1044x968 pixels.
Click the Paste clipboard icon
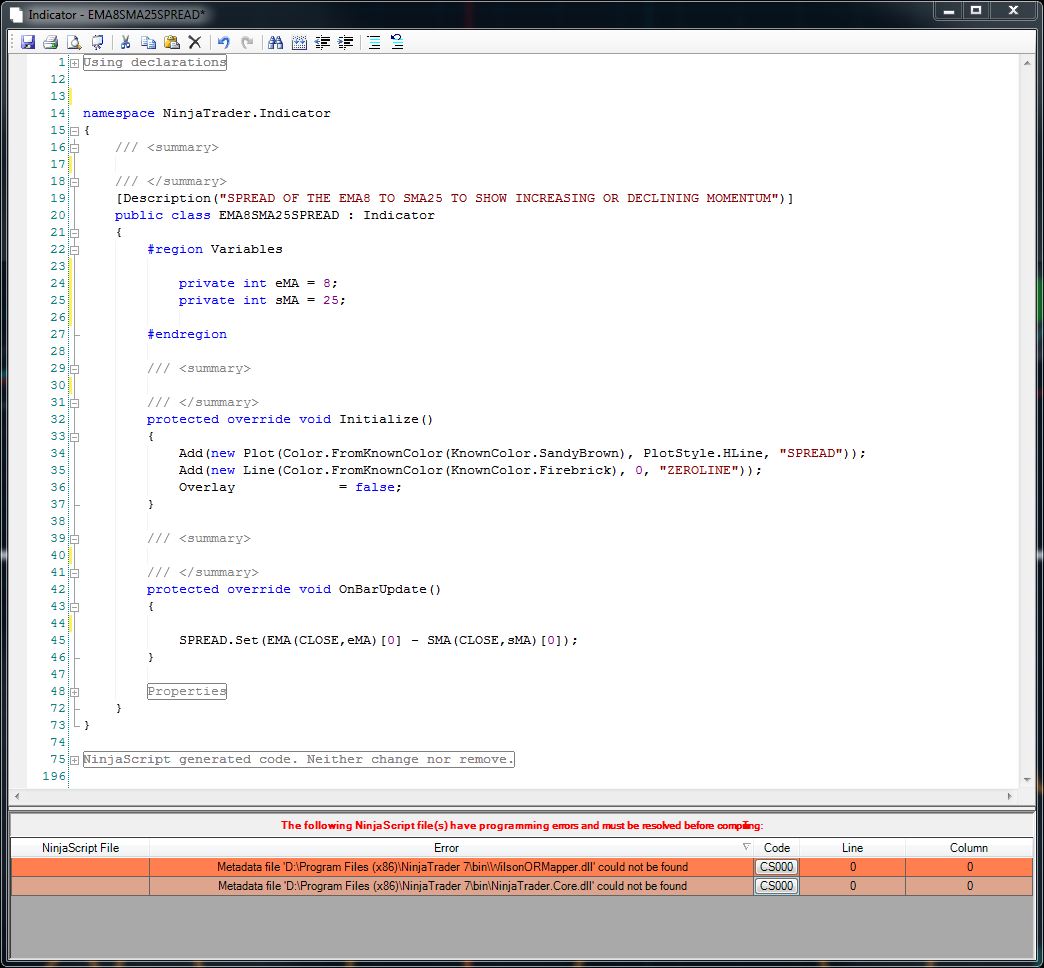pos(171,42)
